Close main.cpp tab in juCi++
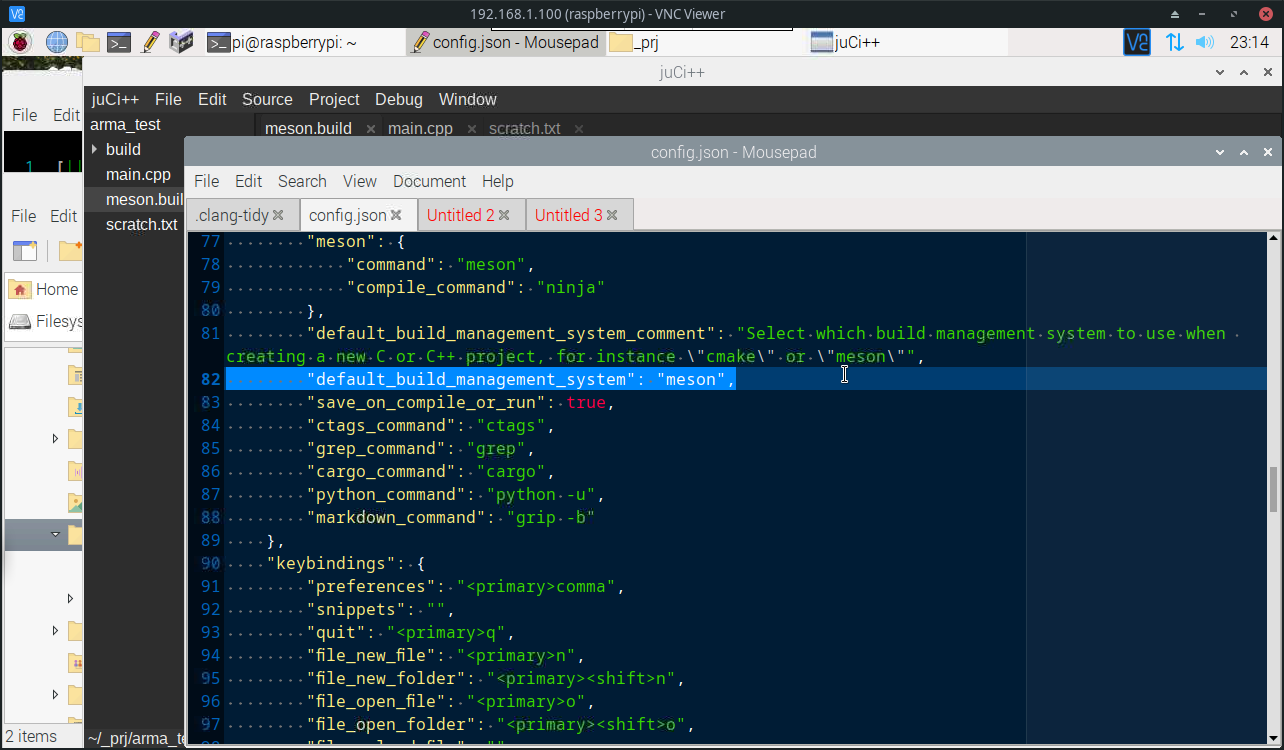Image resolution: width=1284 pixels, height=750 pixels. 471,129
